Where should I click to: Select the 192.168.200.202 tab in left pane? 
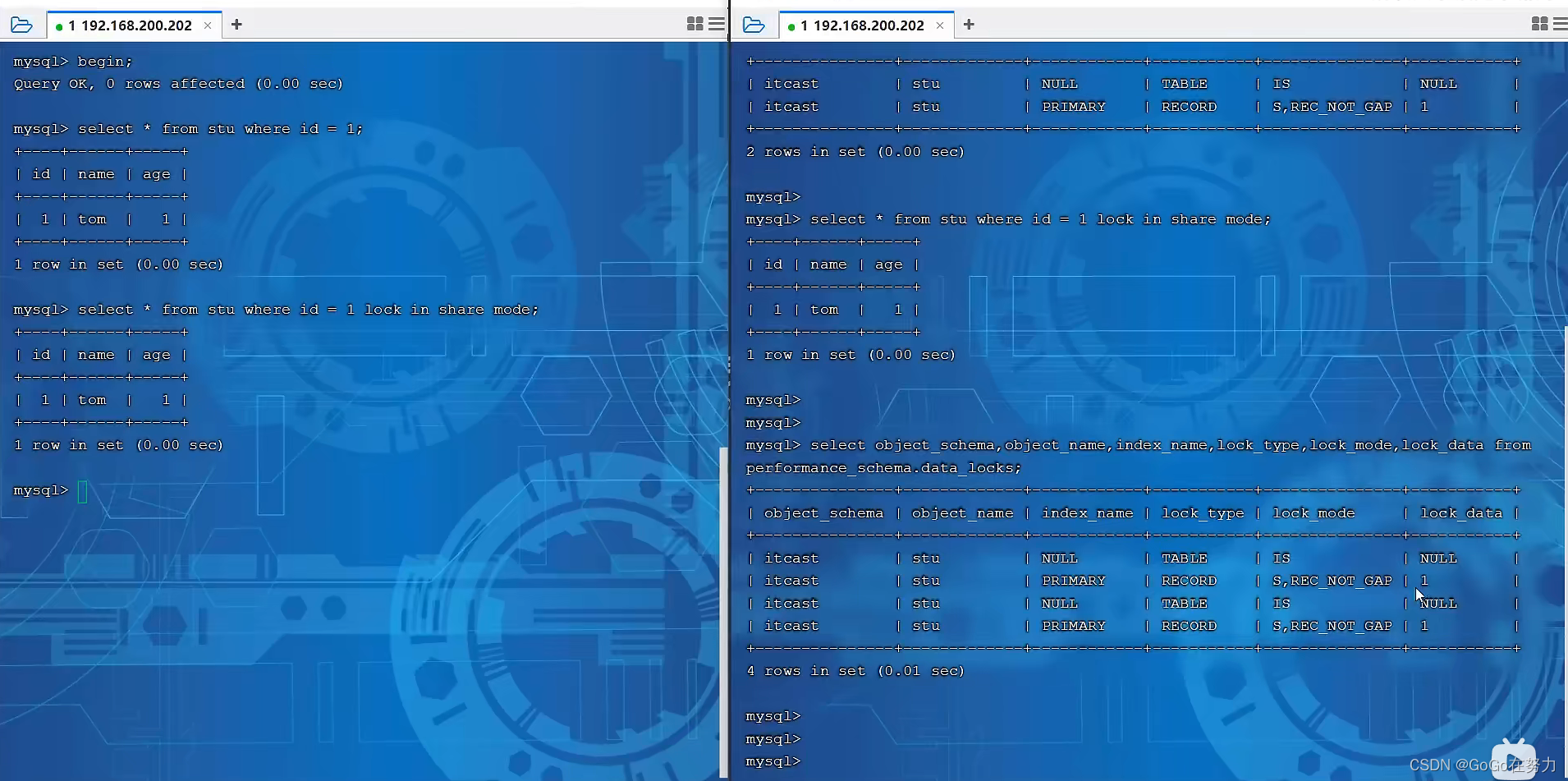tap(135, 25)
